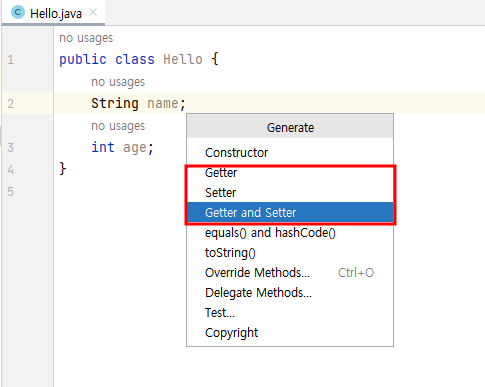485x387 pixels.
Task: Choose Setter in Generate menu
Action: click(290, 193)
